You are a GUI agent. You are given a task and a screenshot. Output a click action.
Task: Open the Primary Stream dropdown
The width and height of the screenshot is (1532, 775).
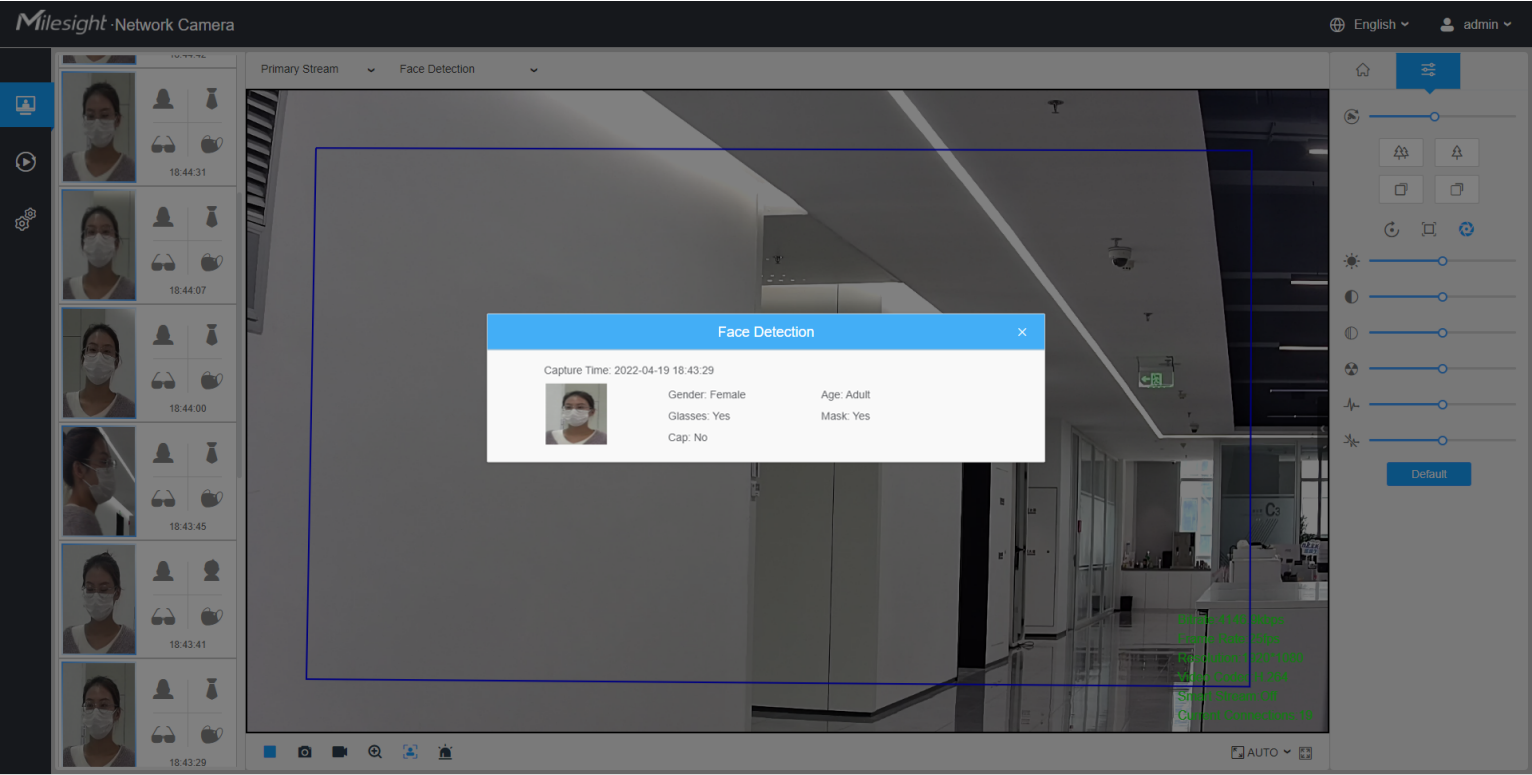(318, 70)
